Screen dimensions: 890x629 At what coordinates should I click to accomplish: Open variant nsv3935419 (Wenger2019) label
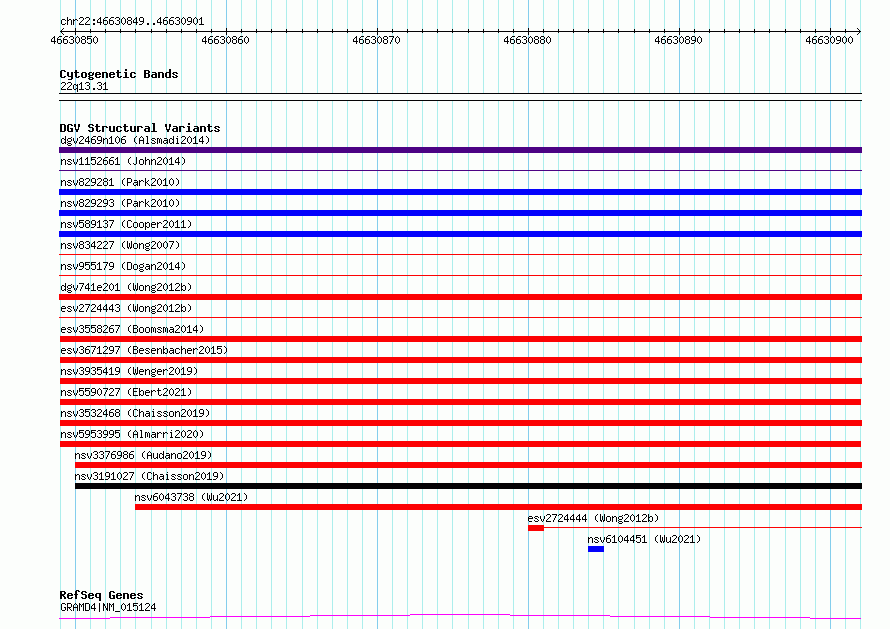click(129, 371)
